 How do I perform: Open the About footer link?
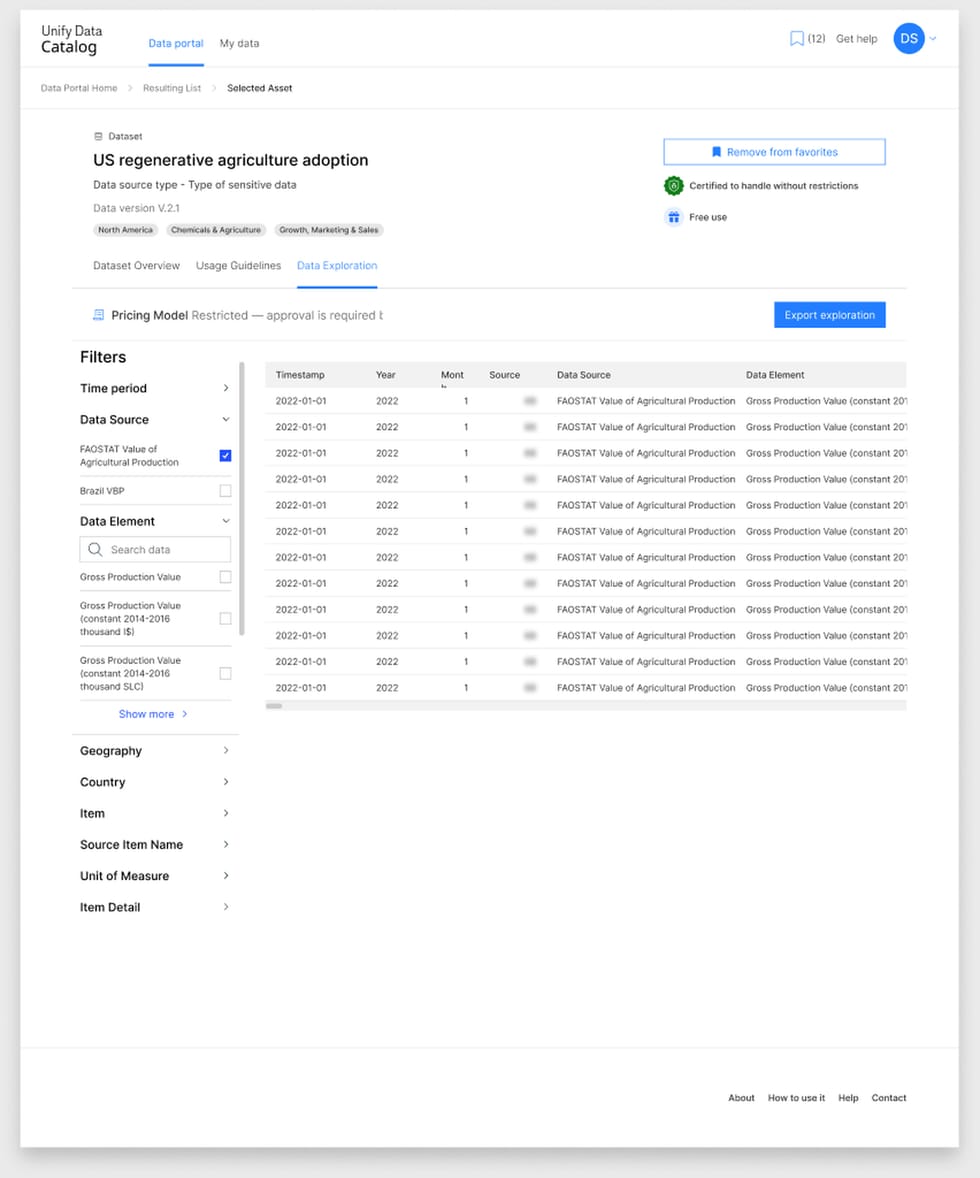pyautogui.click(x=741, y=1098)
